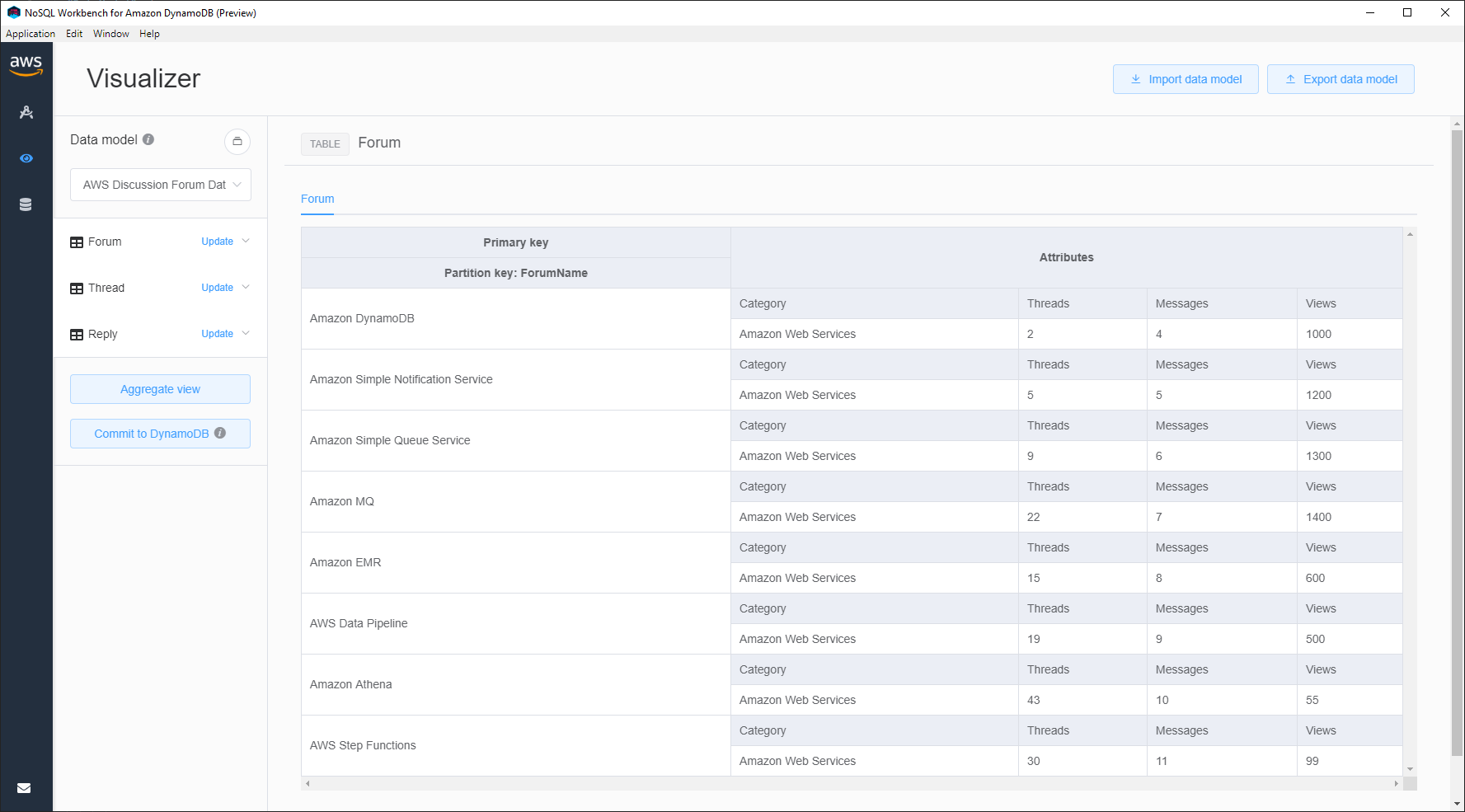Expand the chevron next to Forum's Update
This screenshot has width=1465, height=812.
(246, 241)
